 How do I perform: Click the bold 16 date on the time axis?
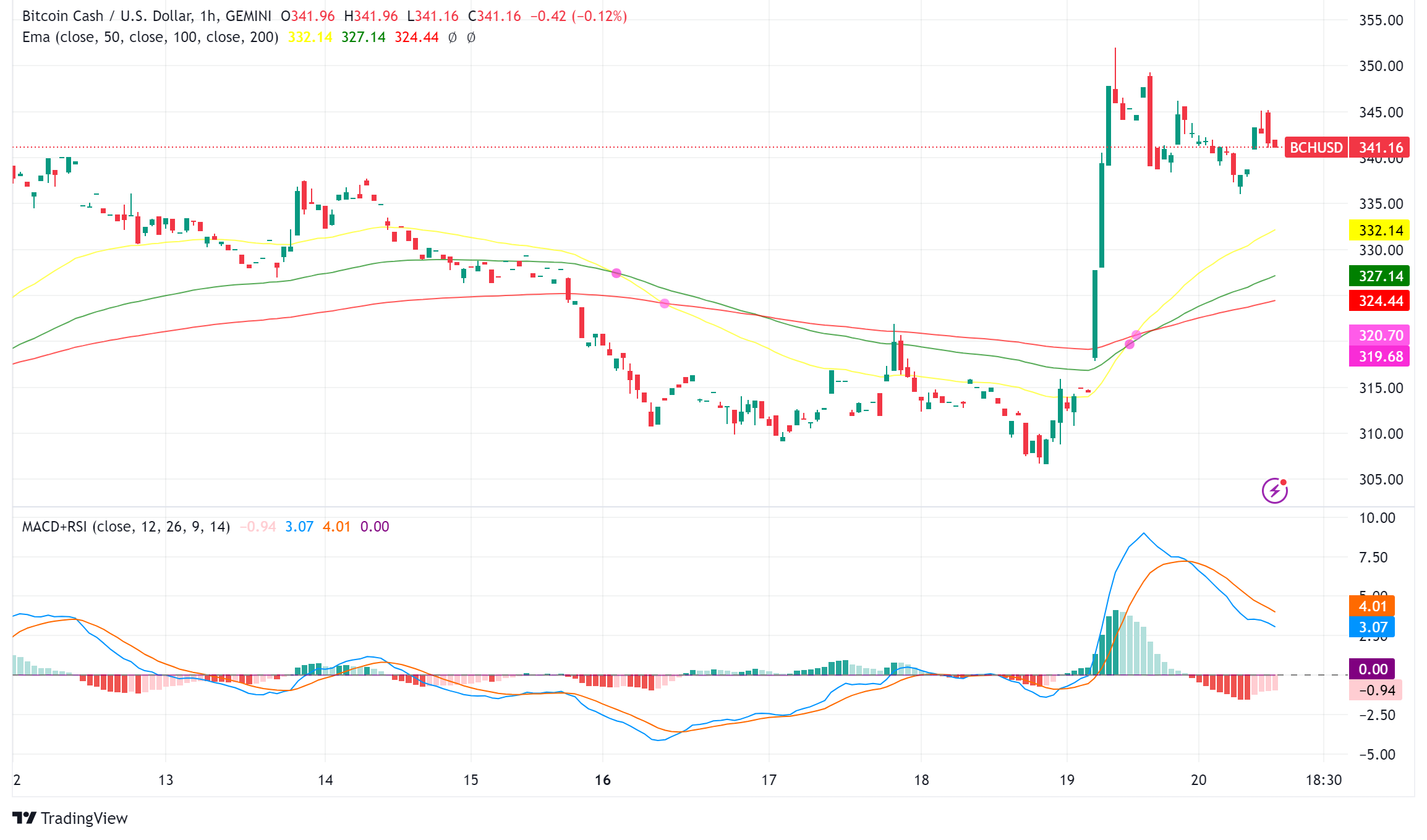tap(602, 780)
